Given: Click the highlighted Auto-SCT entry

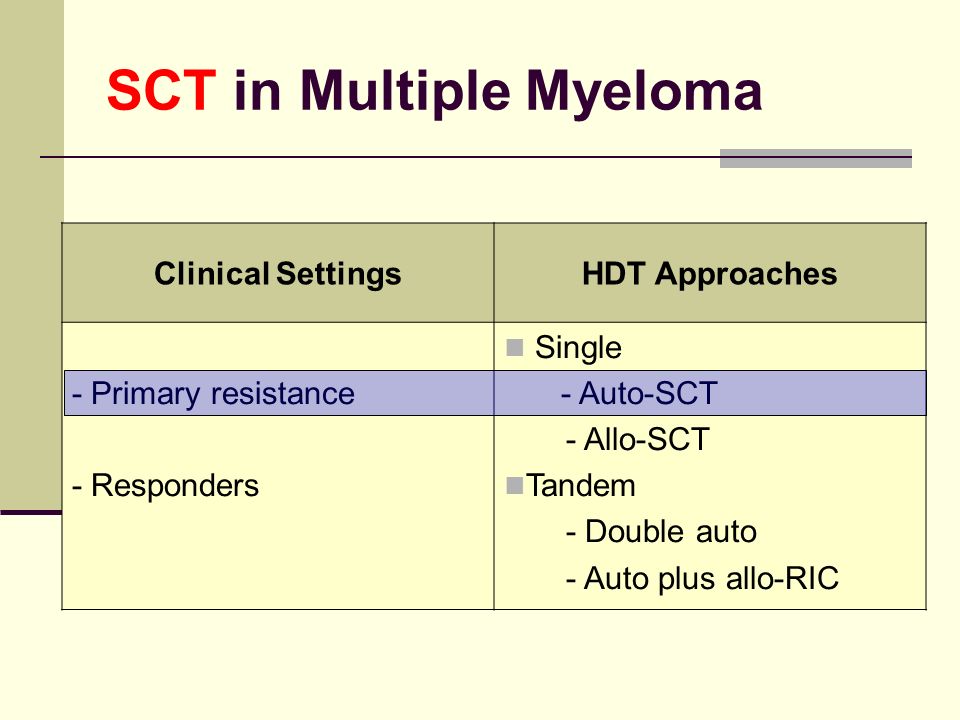Looking at the screenshot, I should click(x=639, y=393).
